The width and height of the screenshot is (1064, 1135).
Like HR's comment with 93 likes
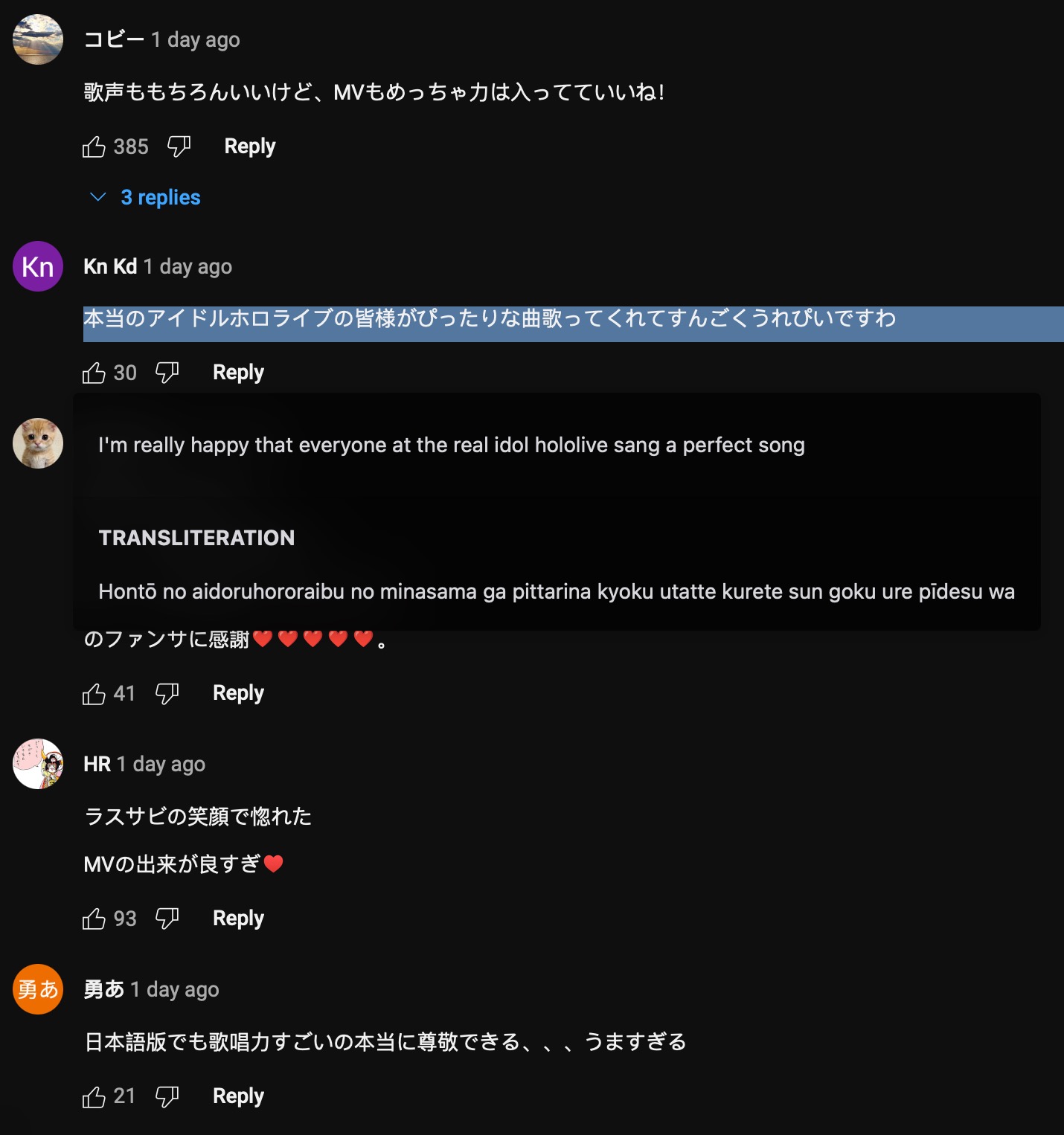click(94, 919)
